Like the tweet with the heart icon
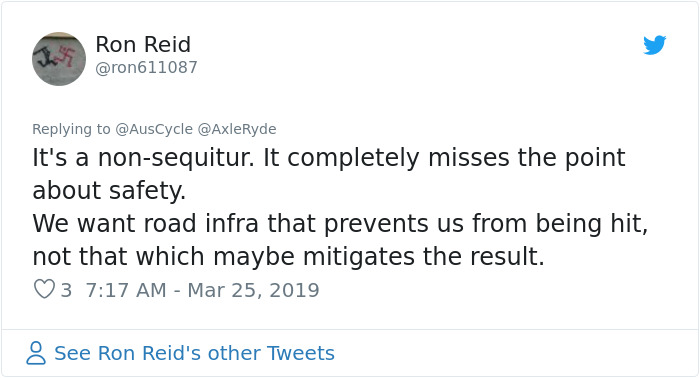Viewport: 700px width, 378px height. coord(44,289)
